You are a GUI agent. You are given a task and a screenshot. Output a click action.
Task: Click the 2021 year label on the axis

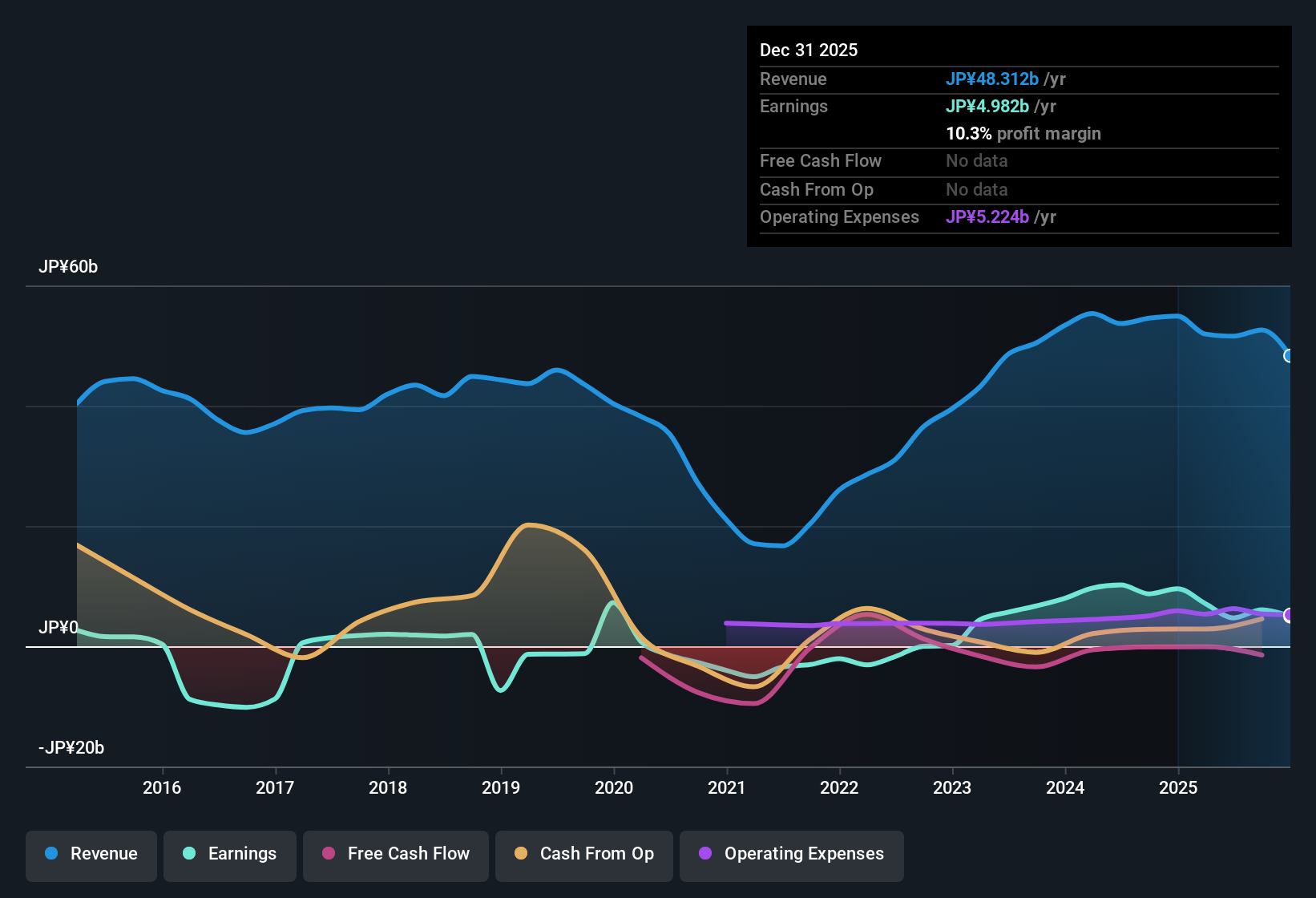pyautogui.click(x=726, y=788)
